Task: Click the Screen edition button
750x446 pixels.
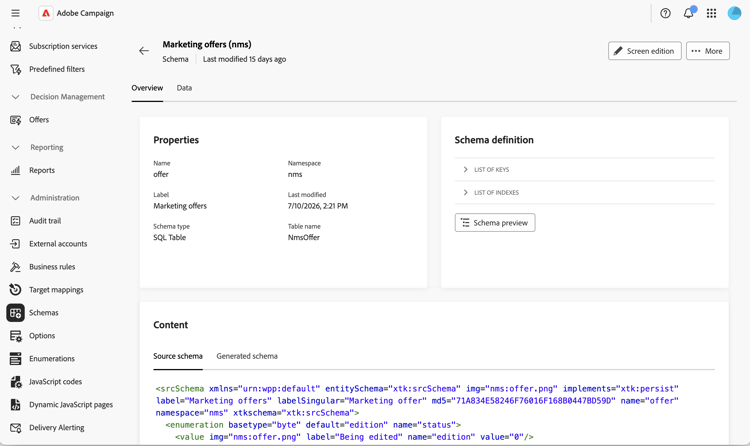Action: [x=645, y=51]
